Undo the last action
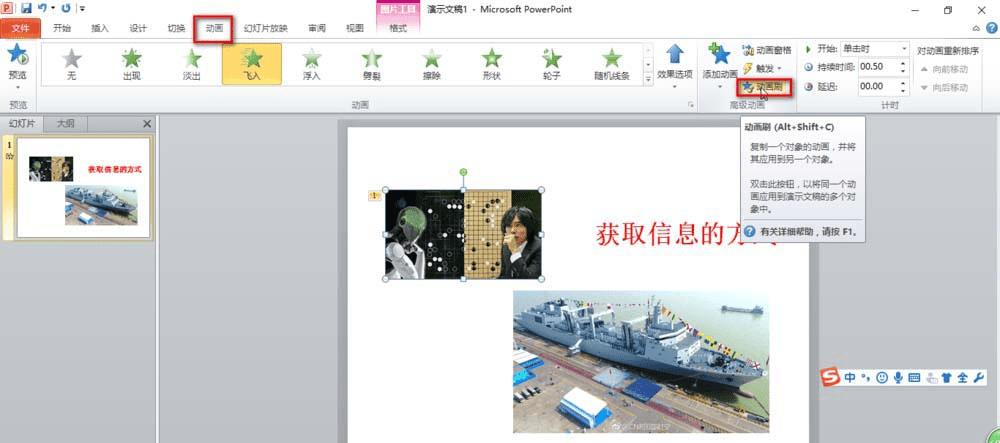The width and height of the screenshot is (1000, 443). pyautogui.click(x=43, y=9)
